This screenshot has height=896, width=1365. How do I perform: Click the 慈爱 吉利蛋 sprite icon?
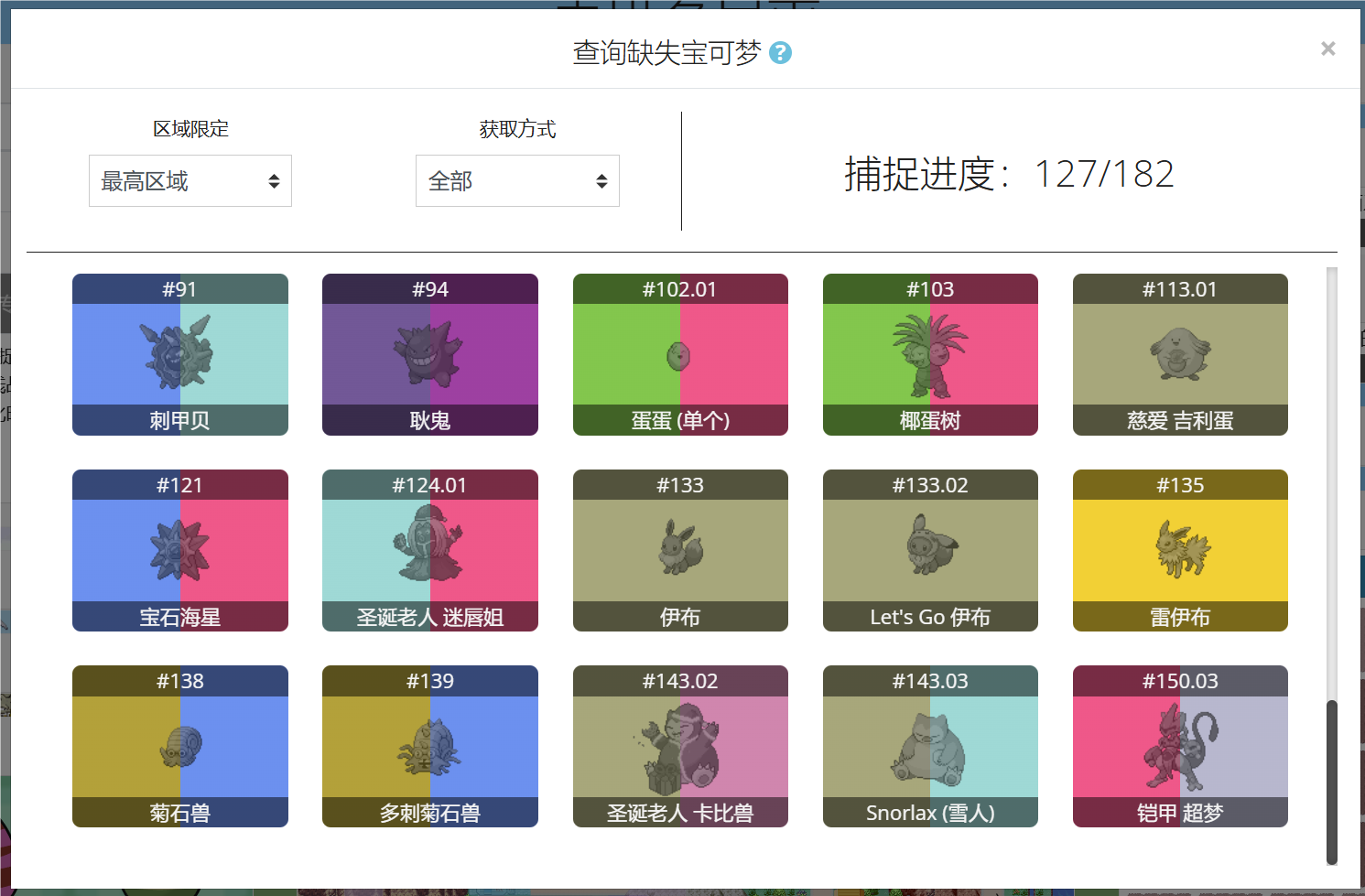pos(1180,354)
